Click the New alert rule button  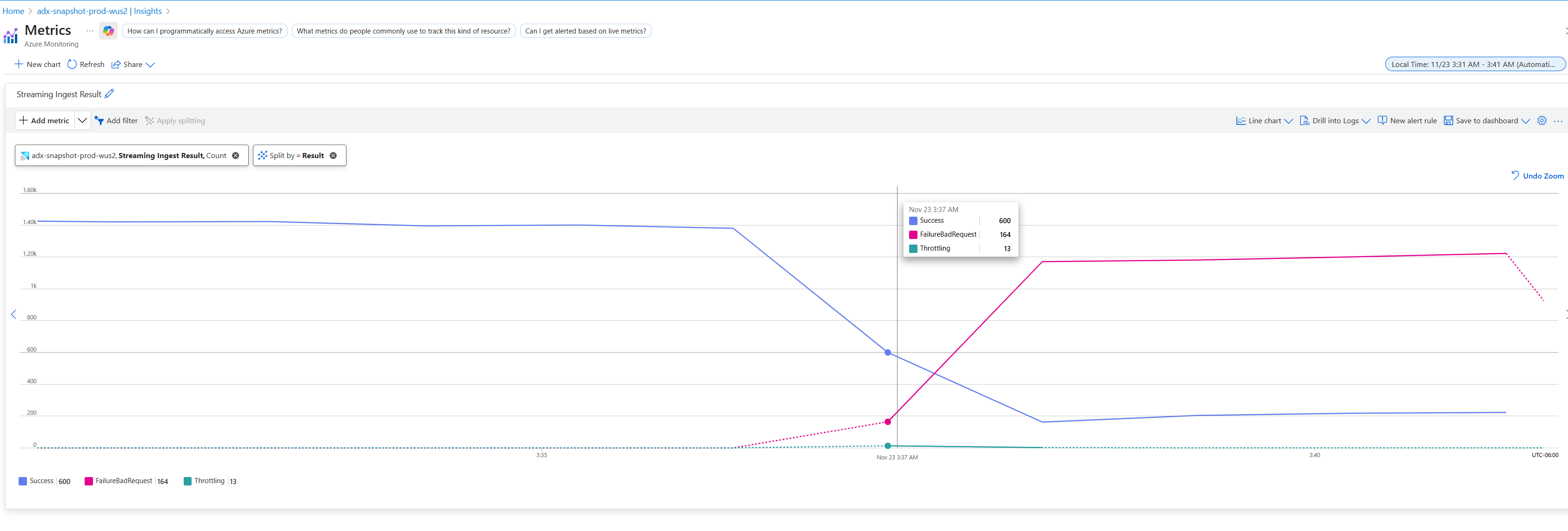[1407, 120]
